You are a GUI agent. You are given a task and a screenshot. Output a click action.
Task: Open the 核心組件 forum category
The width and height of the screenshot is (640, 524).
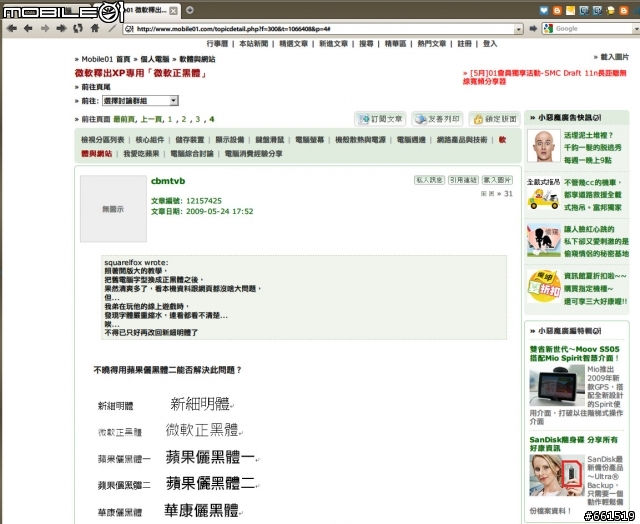pos(150,140)
